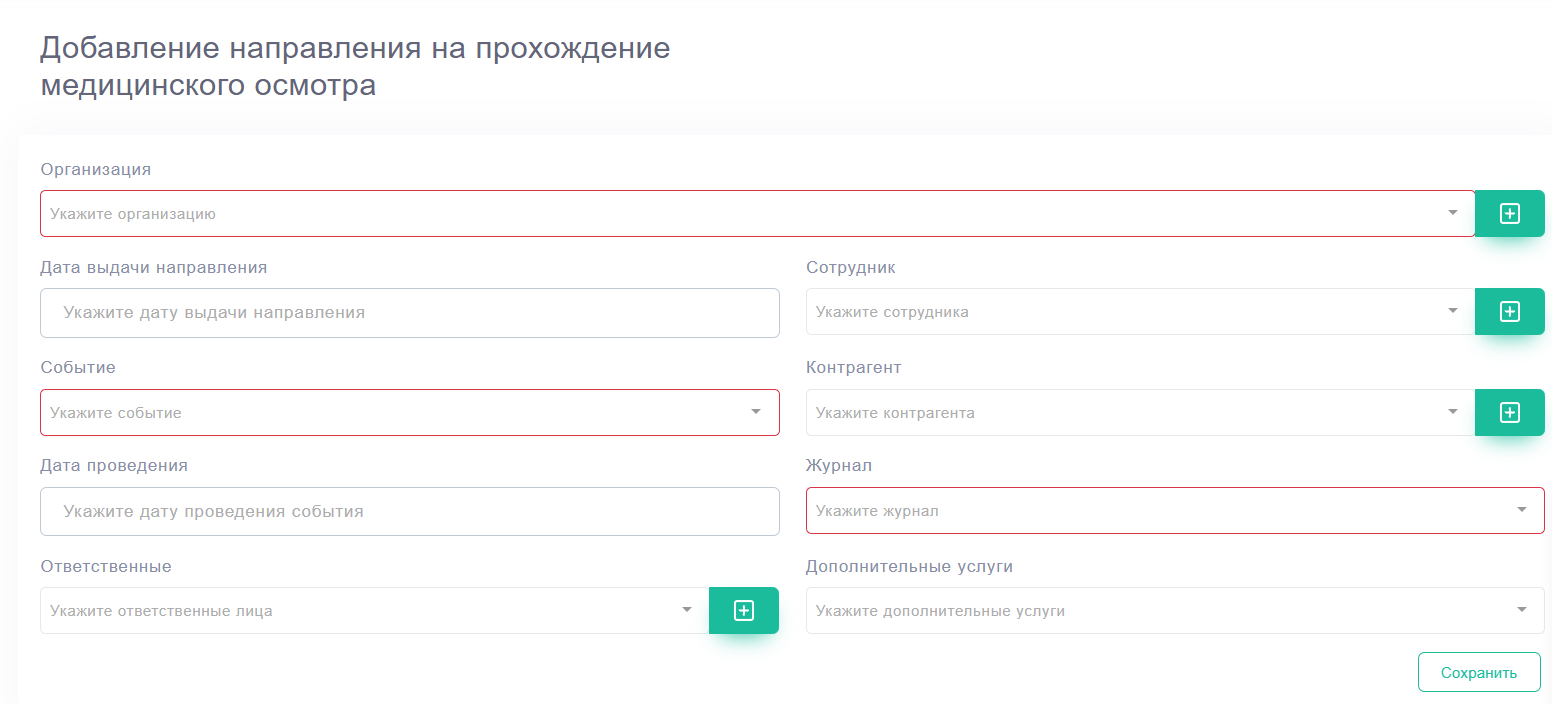Image resolution: width=1552 pixels, height=704 pixels.
Task: Open the Контрагент dropdown arrow
Action: point(1452,412)
